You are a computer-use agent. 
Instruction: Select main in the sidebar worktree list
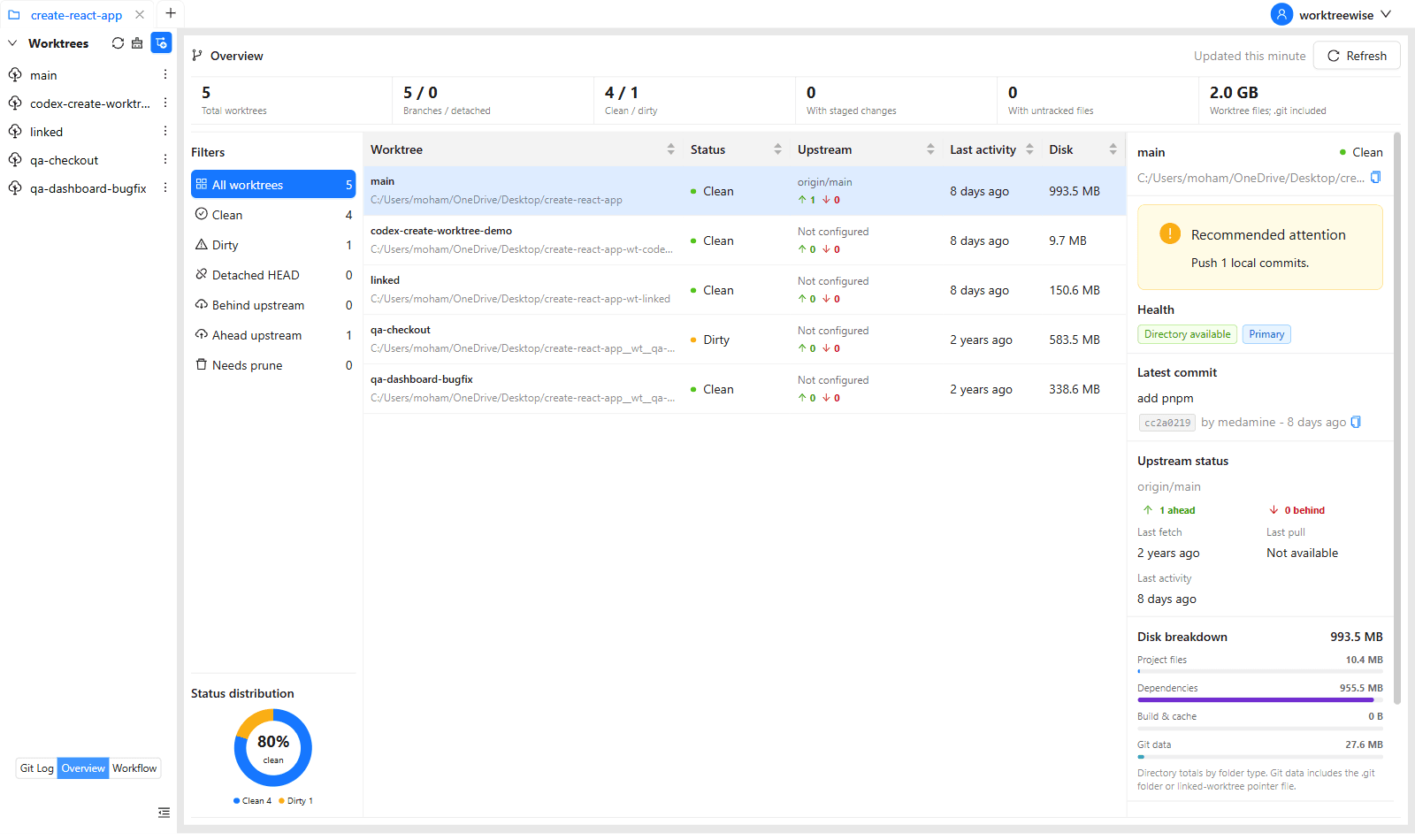click(x=43, y=75)
